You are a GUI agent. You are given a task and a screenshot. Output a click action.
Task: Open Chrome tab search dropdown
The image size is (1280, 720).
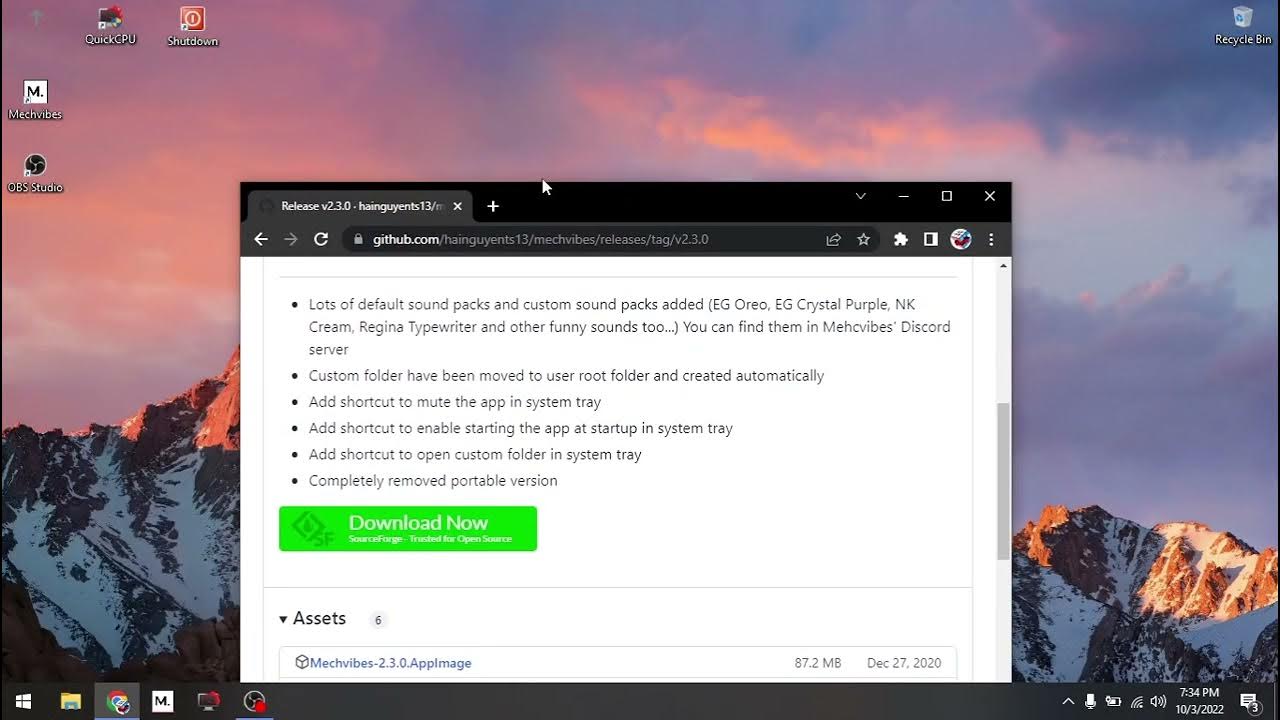click(860, 196)
